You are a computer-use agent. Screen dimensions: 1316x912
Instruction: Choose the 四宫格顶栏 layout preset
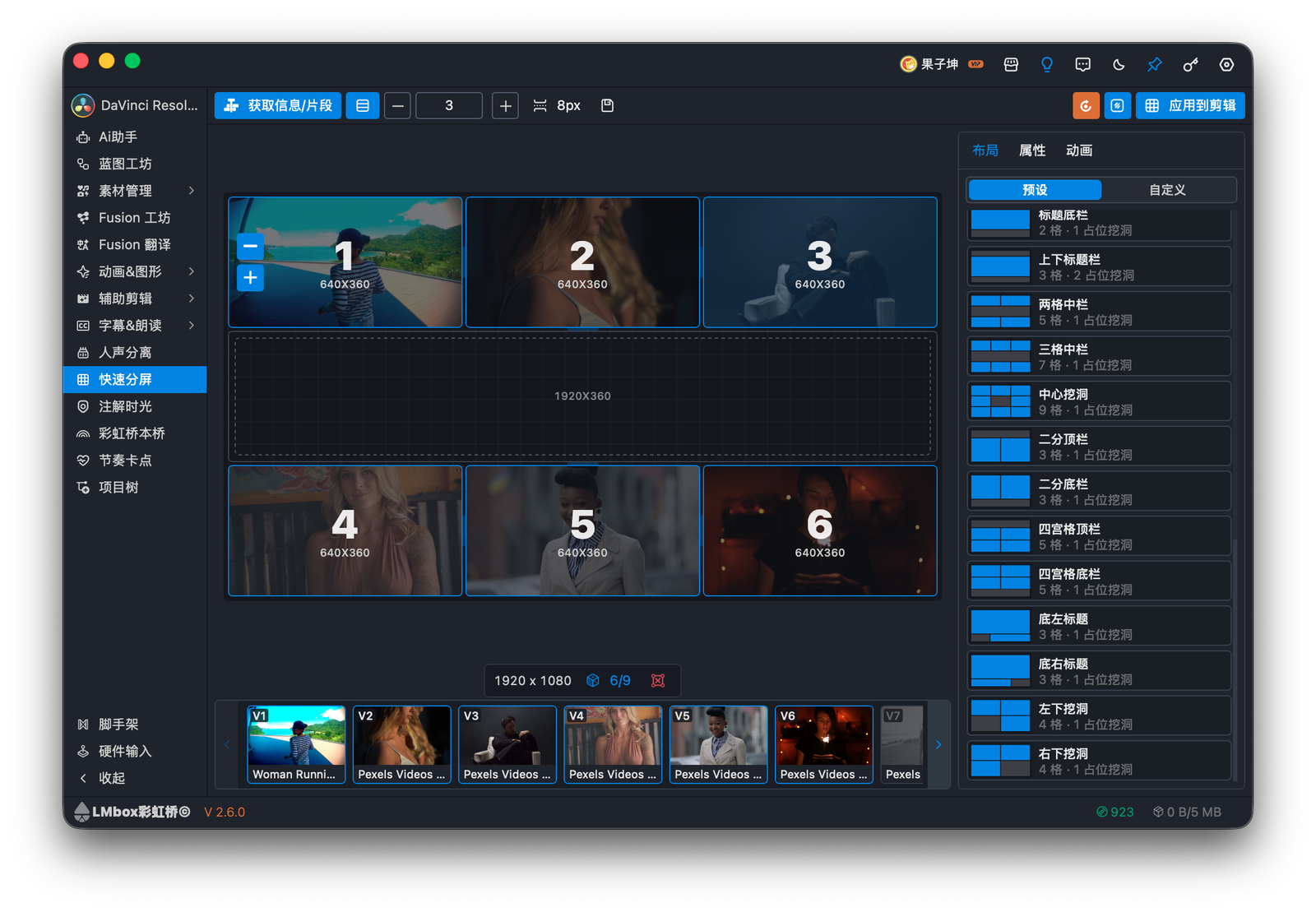coord(1099,536)
